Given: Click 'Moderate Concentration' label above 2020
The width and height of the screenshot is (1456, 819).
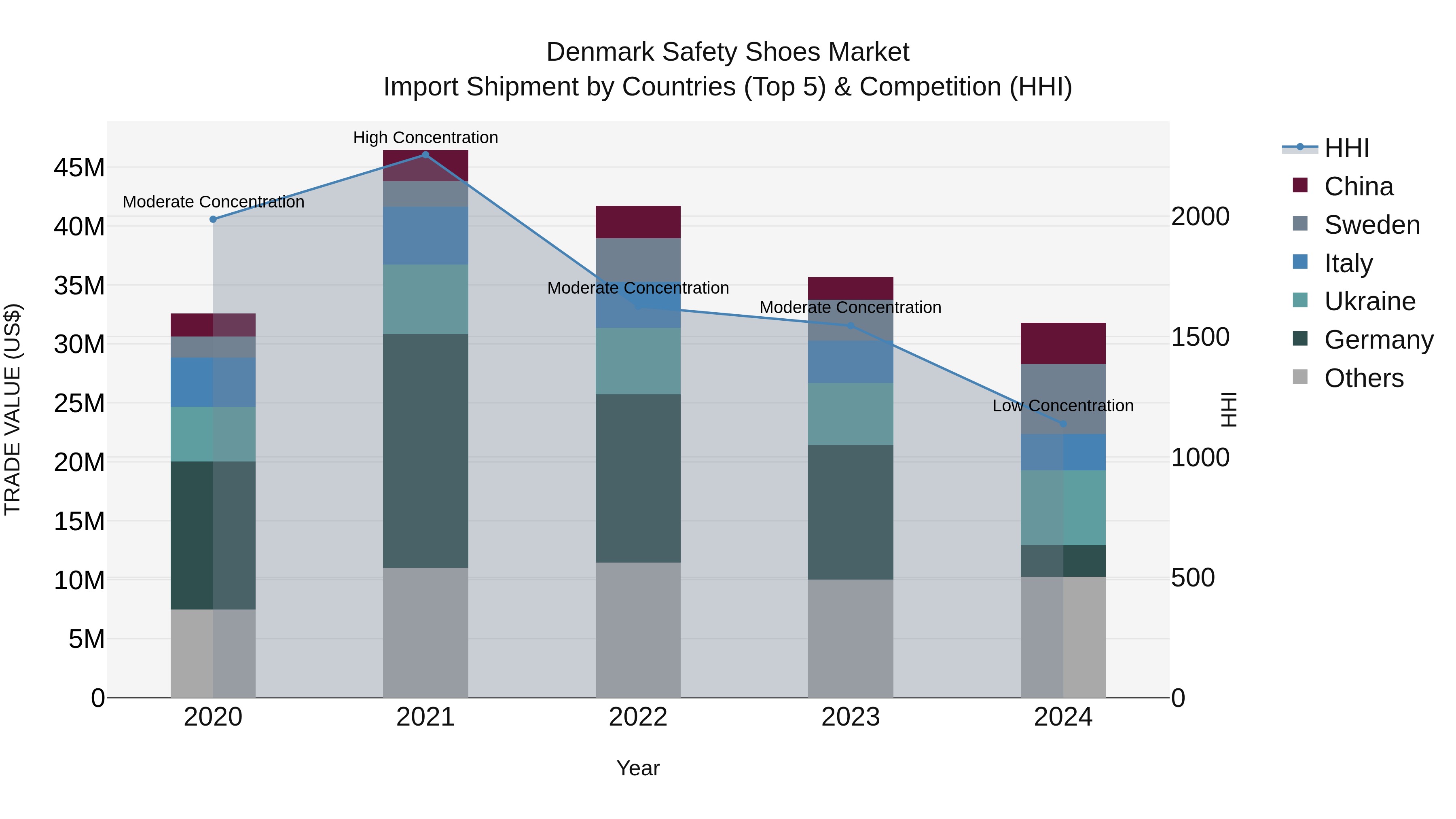Looking at the screenshot, I should [x=213, y=202].
